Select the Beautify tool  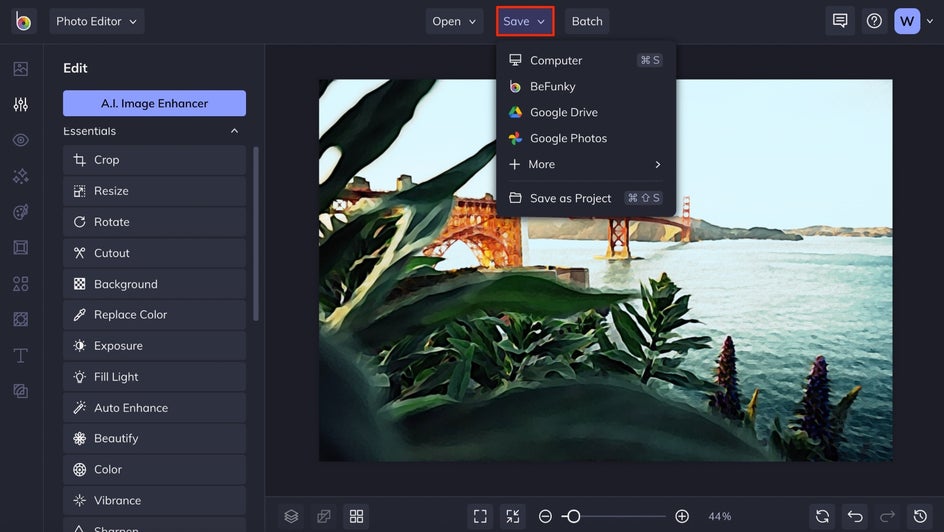point(154,439)
